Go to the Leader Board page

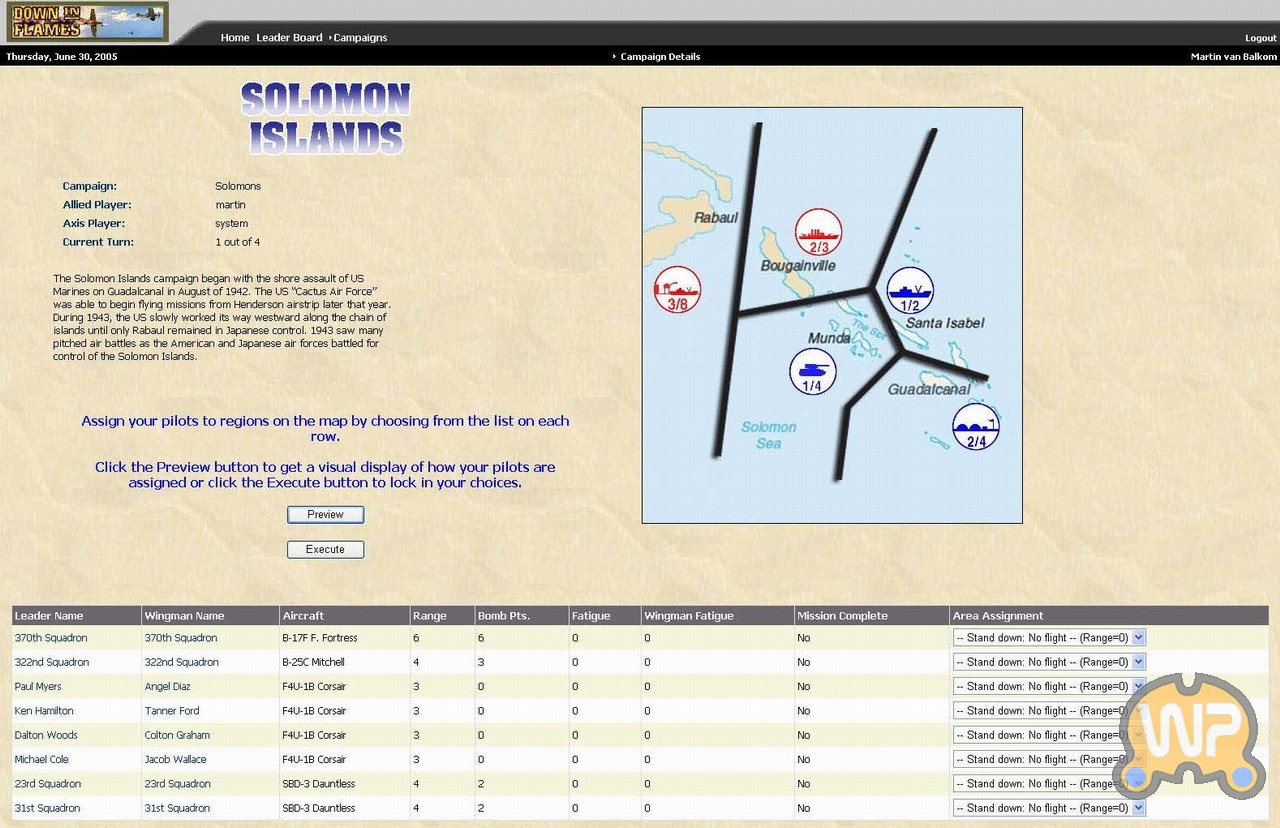pyautogui.click(x=289, y=38)
